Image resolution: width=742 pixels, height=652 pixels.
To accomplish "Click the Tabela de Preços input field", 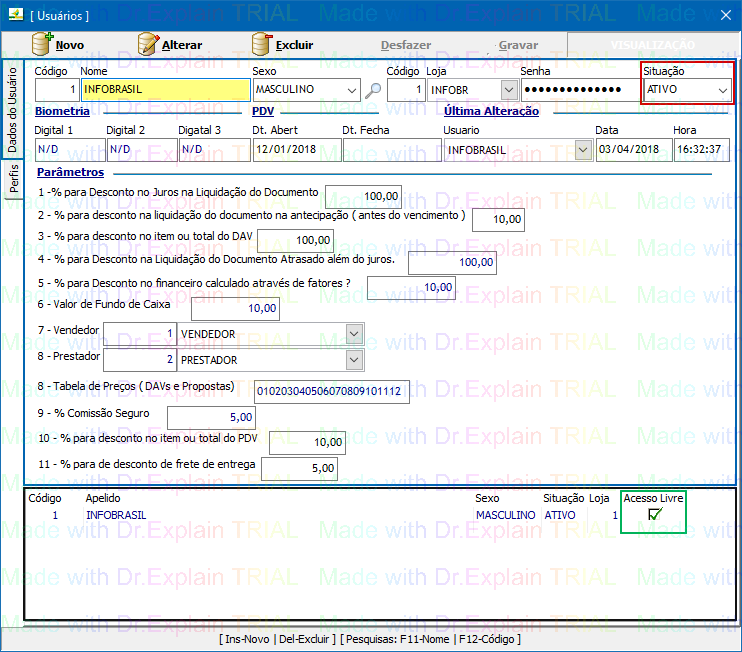I will point(332,390).
